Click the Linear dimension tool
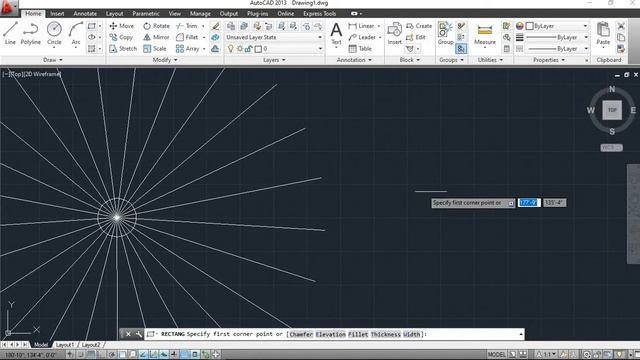The image size is (640, 360). click(361, 26)
